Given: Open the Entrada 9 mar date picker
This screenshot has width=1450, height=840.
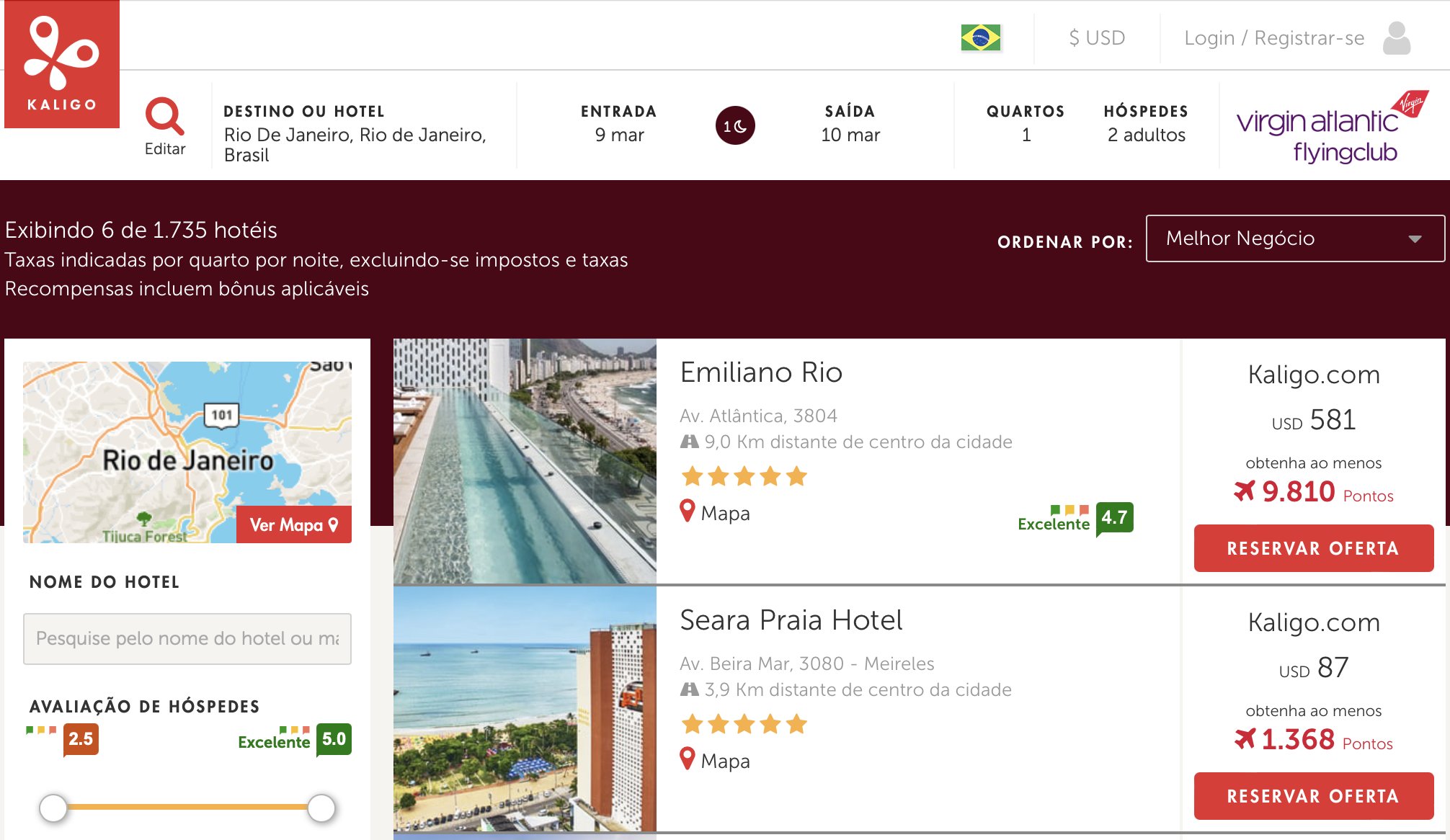Looking at the screenshot, I should tap(619, 124).
